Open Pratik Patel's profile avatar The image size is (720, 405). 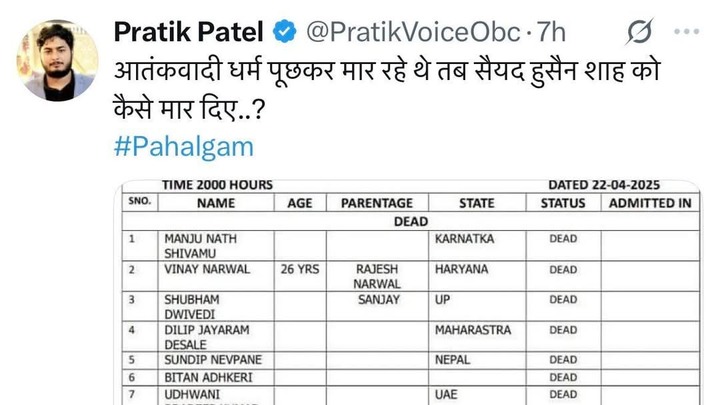click(57, 60)
